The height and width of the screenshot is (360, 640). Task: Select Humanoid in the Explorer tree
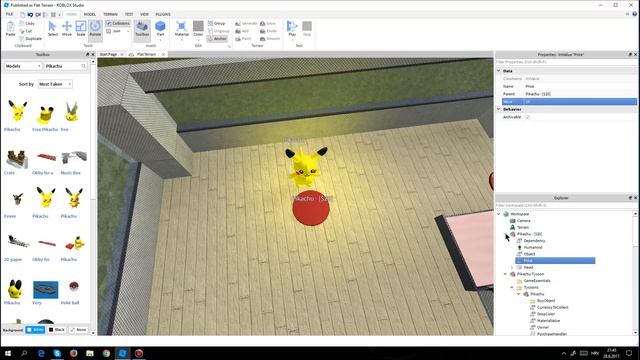point(533,247)
